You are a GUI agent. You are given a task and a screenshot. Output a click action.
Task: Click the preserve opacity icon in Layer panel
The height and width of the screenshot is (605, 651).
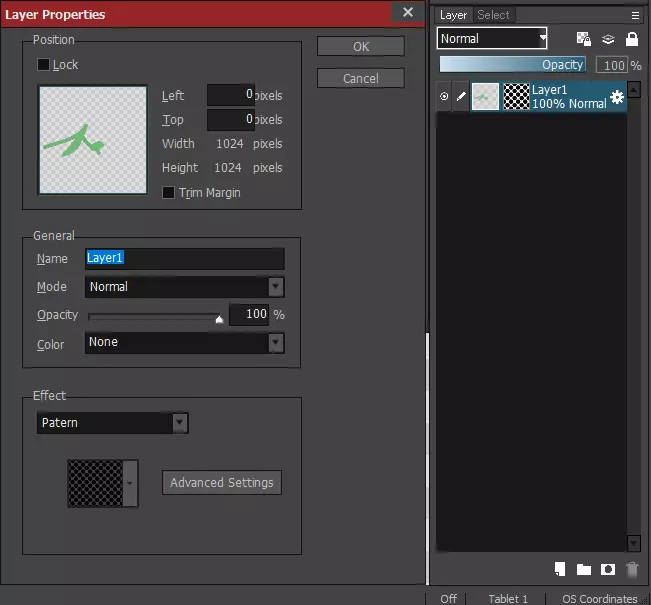click(583, 39)
